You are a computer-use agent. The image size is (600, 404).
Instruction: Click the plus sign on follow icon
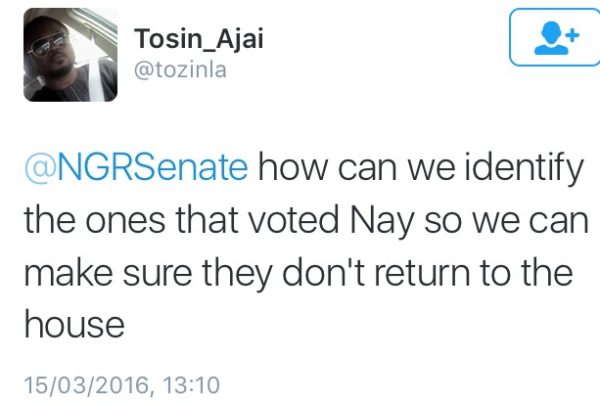point(572,32)
